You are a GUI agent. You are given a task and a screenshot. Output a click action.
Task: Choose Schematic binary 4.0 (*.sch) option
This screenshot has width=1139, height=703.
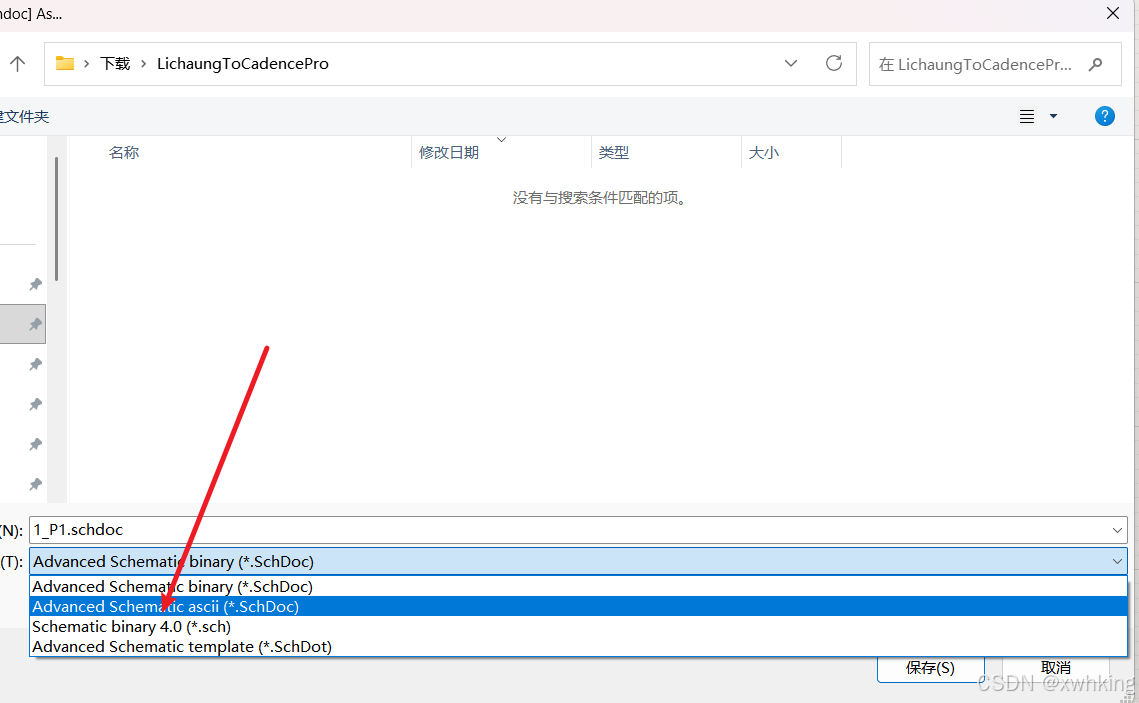(x=578, y=627)
